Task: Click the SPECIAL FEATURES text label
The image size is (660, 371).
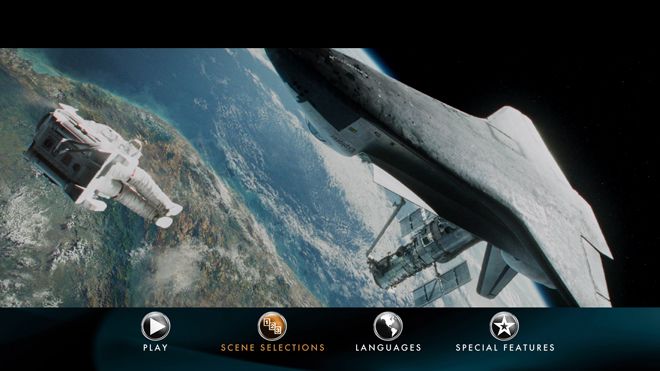Action: [x=505, y=348]
